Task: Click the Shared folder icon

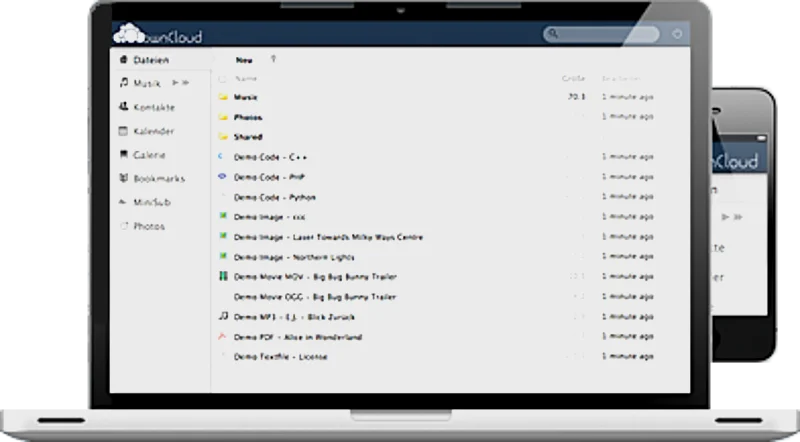Action: pyautogui.click(x=223, y=137)
